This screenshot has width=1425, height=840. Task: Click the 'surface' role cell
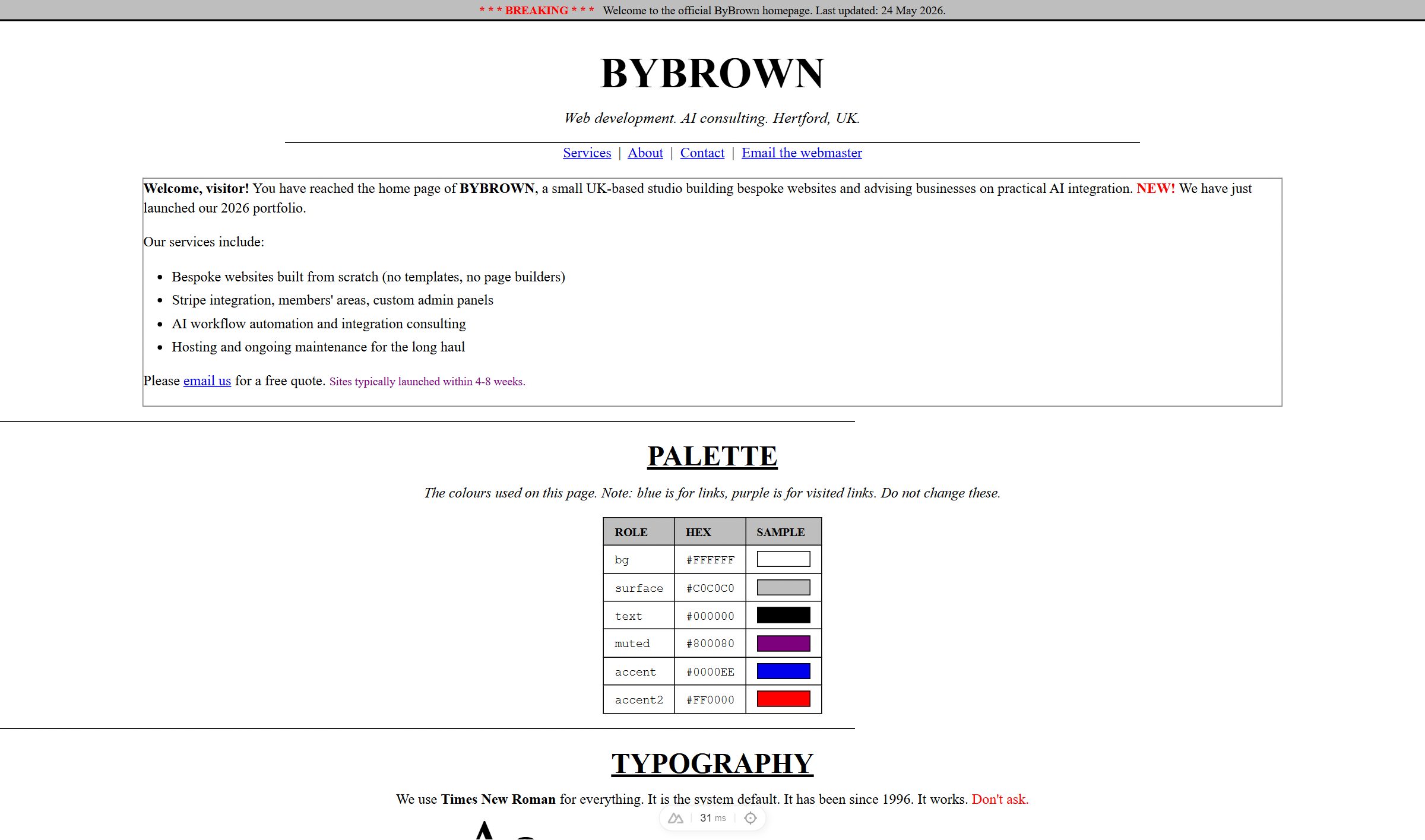(639, 588)
